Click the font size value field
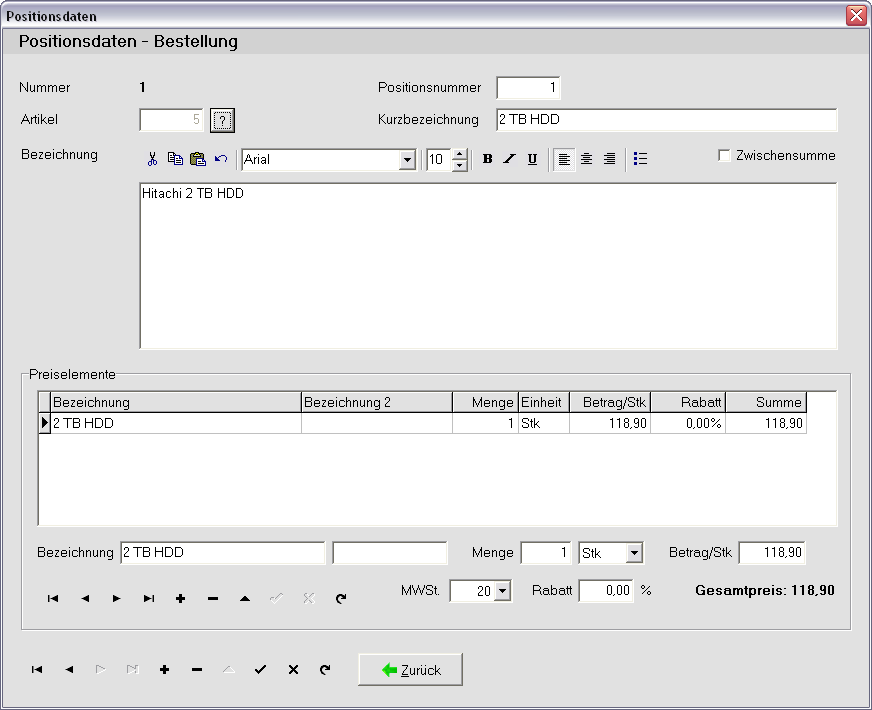 coord(439,160)
